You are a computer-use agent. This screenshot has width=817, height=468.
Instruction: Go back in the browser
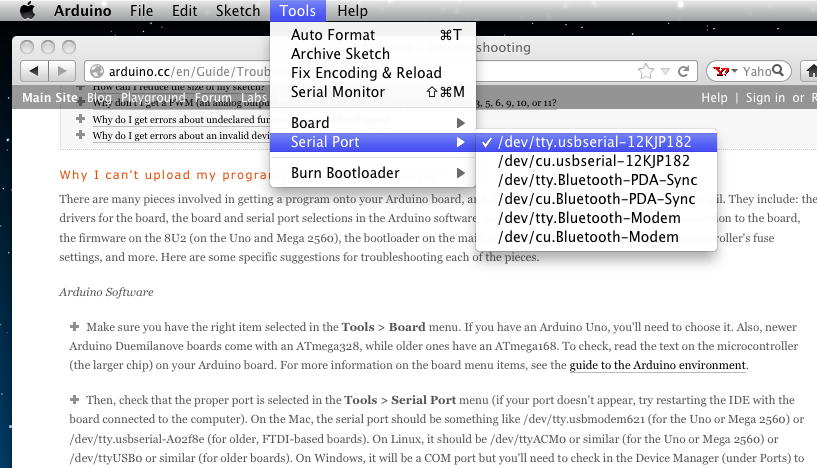34,71
